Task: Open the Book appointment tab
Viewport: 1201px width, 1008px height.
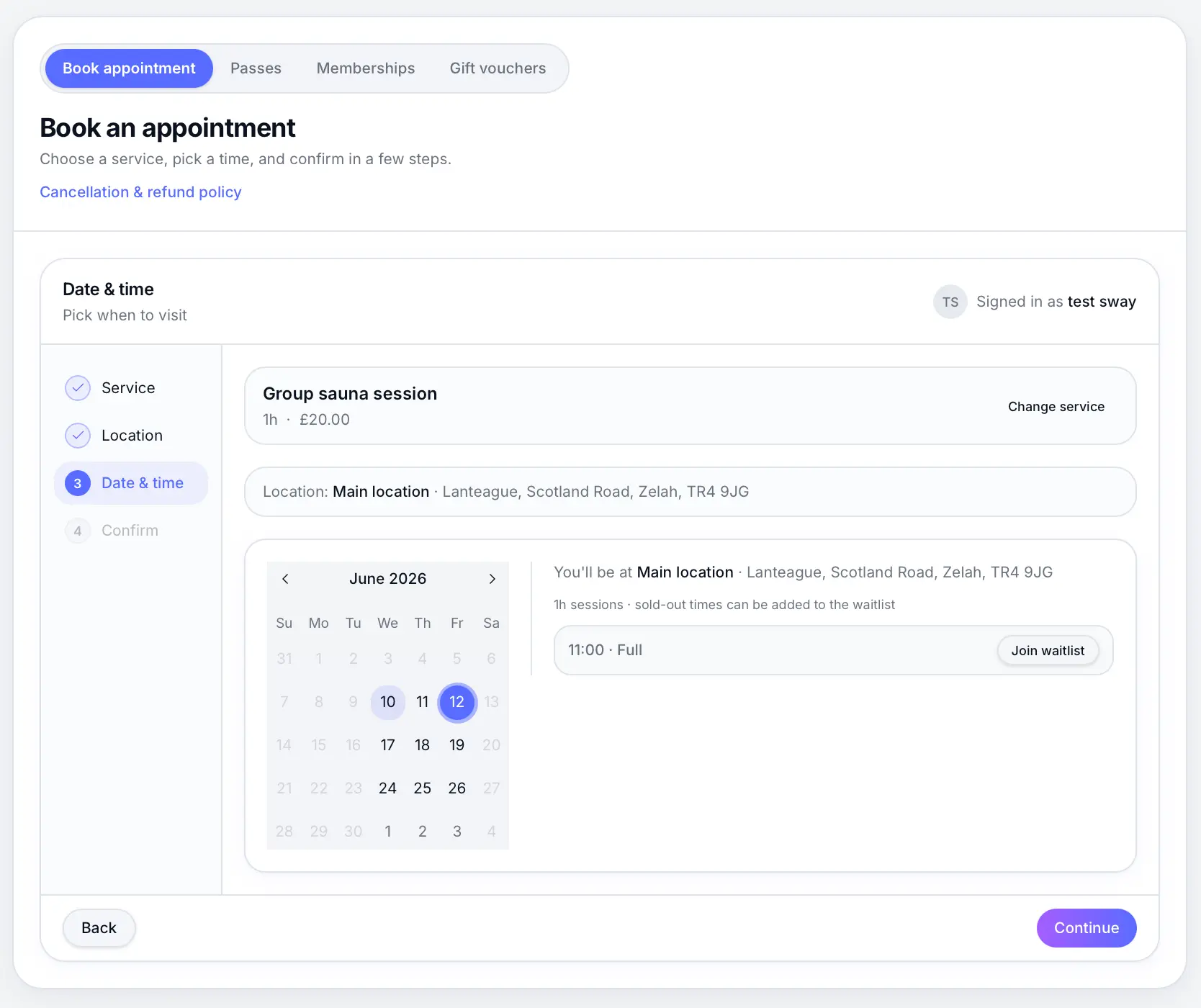Action: [x=129, y=68]
